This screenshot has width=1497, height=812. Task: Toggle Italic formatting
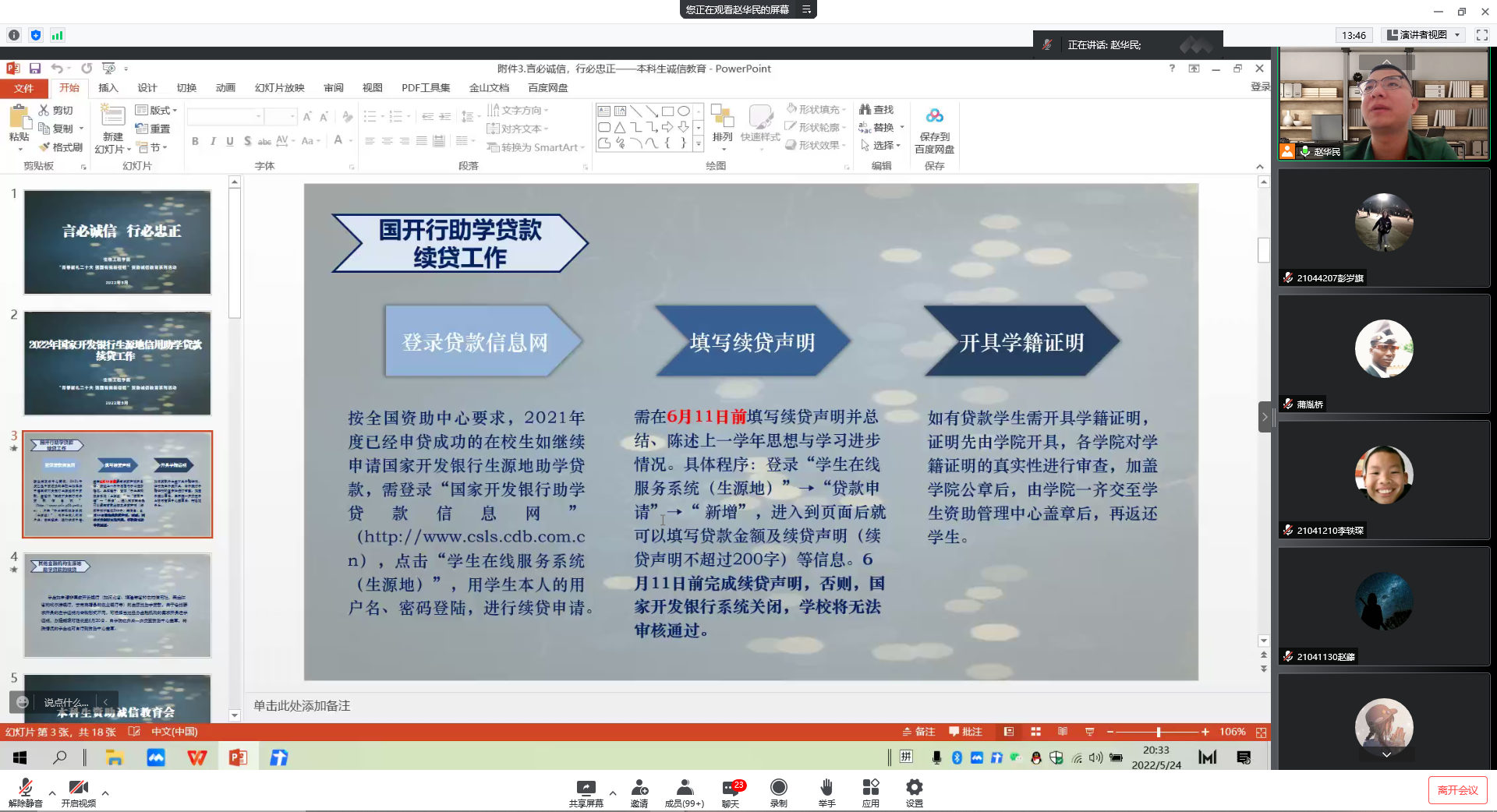[x=212, y=141]
